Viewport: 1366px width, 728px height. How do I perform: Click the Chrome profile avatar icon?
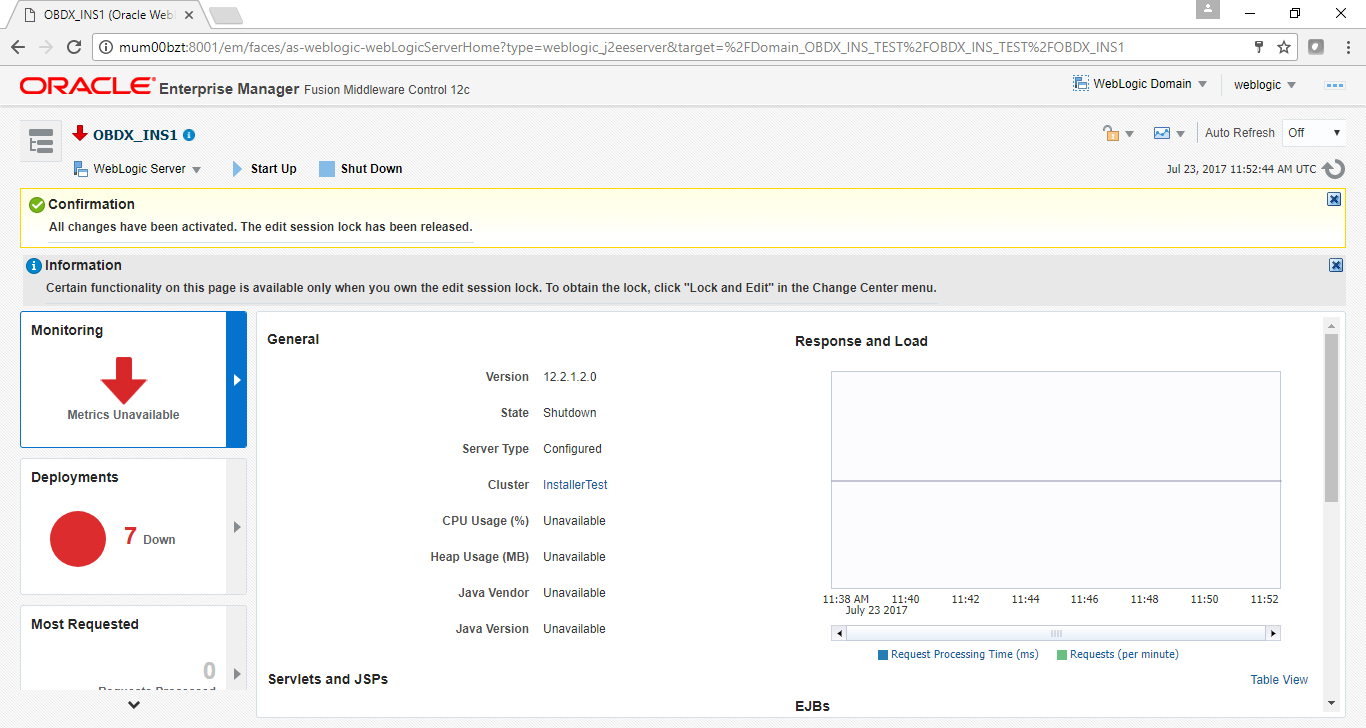click(1208, 9)
